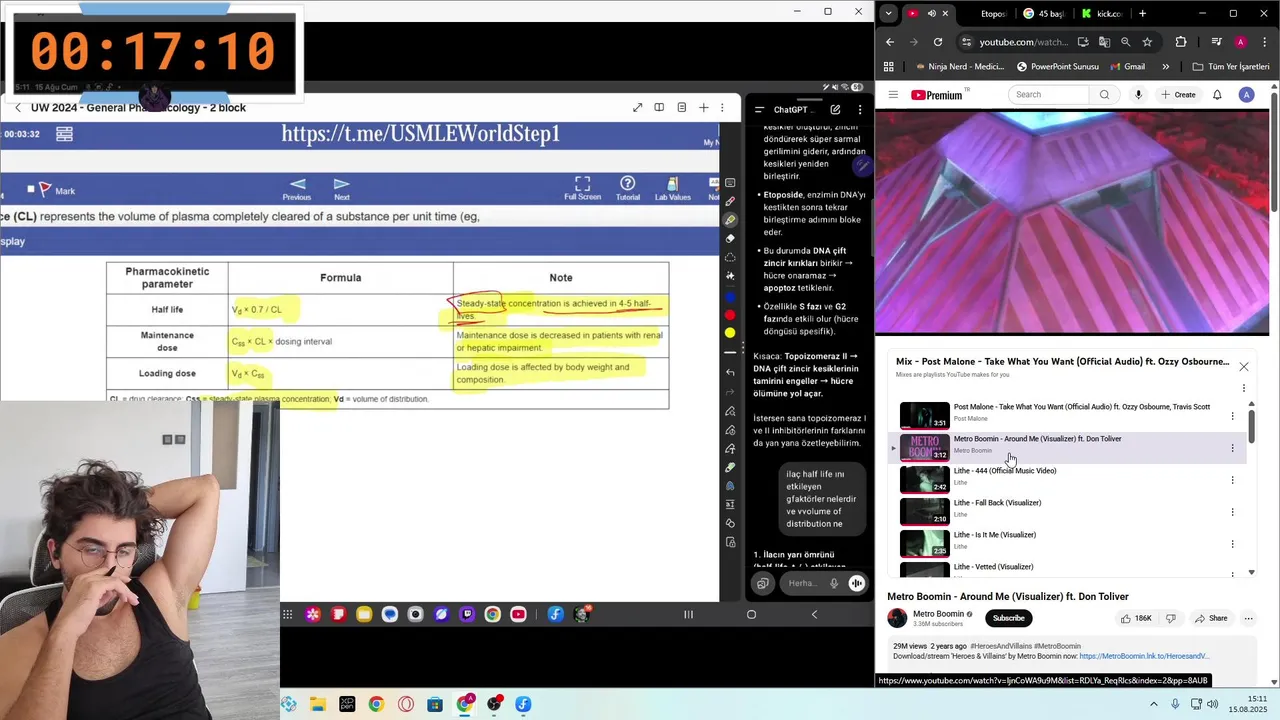Switch to the Etoposi tab
The image size is (1280, 720).
click(993, 13)
